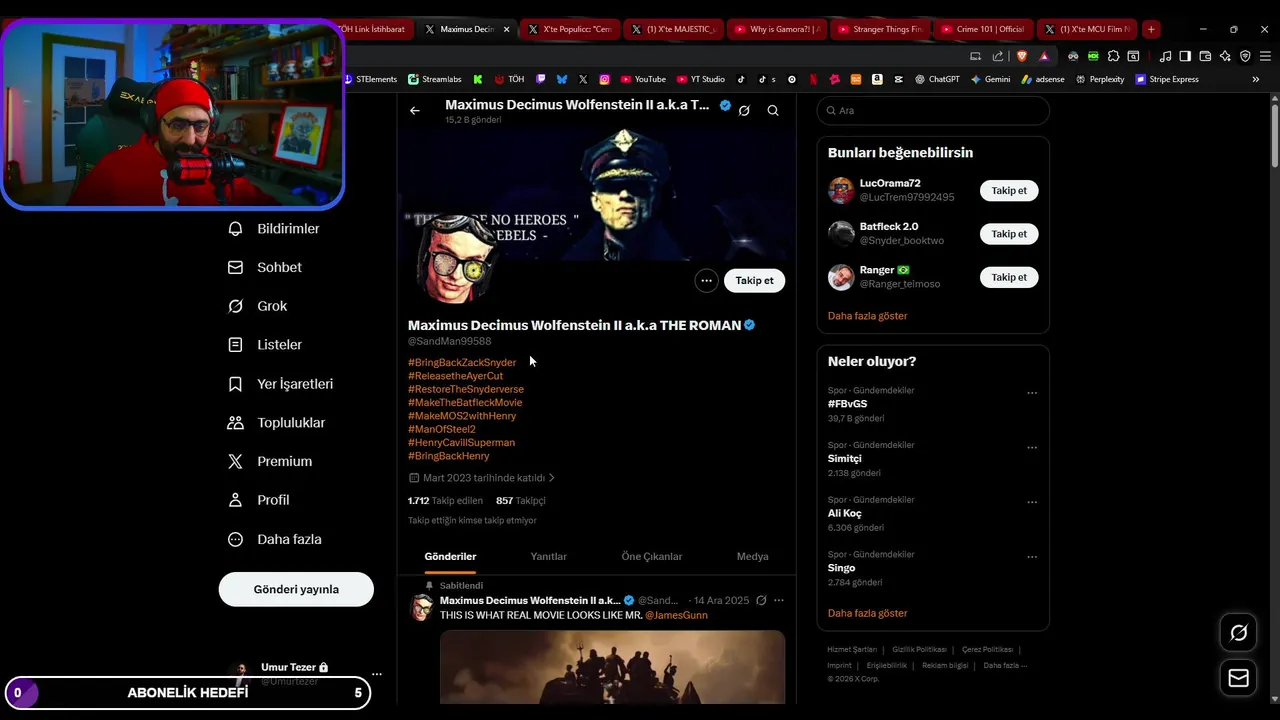
Task: Expand the bookmarks overflow chevron
Action: 1256,79
